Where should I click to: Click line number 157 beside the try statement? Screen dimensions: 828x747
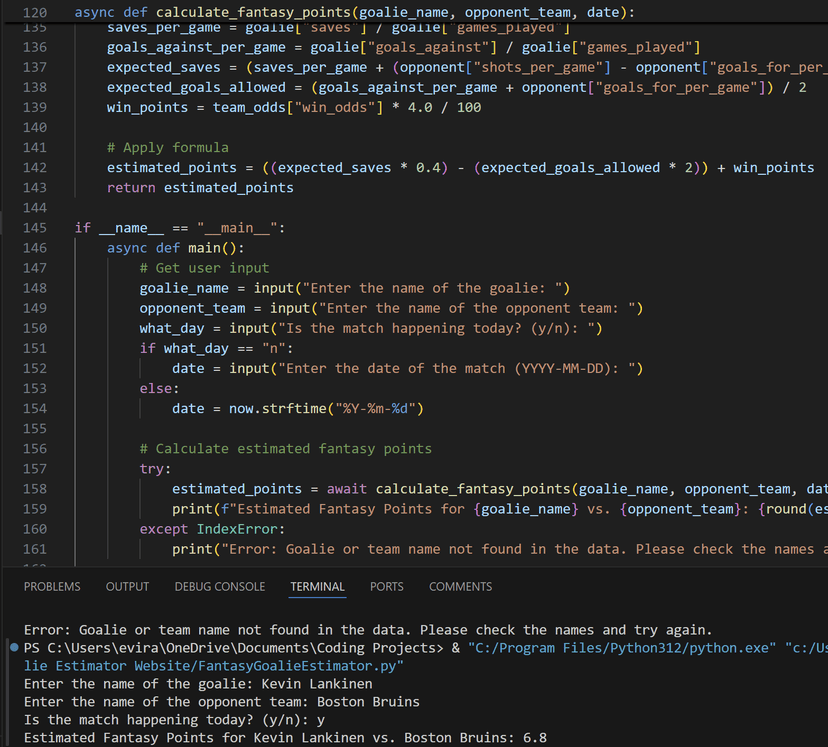pos(34,469)
